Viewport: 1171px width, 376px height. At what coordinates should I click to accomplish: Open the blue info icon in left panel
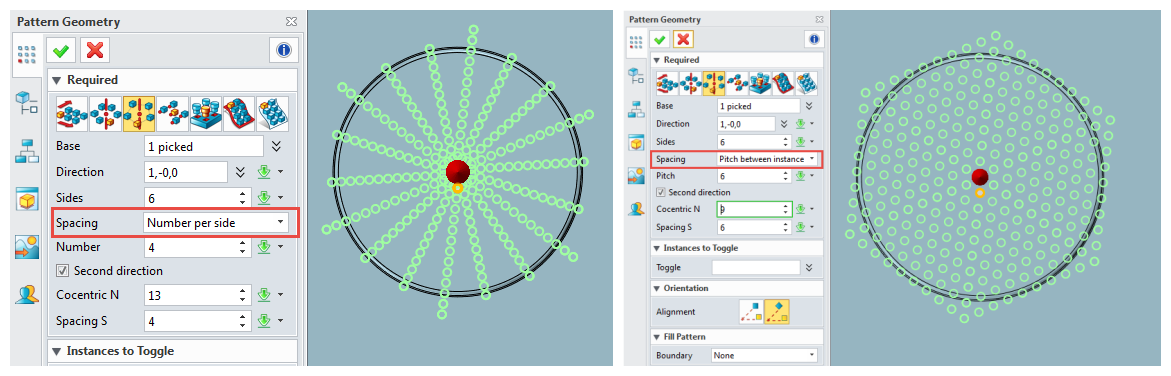pyautogui.click(x=283, y=51)
